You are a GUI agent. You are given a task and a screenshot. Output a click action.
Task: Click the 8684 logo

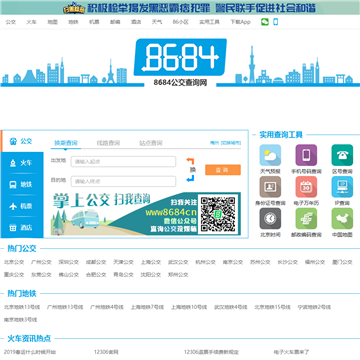[180, 57]
